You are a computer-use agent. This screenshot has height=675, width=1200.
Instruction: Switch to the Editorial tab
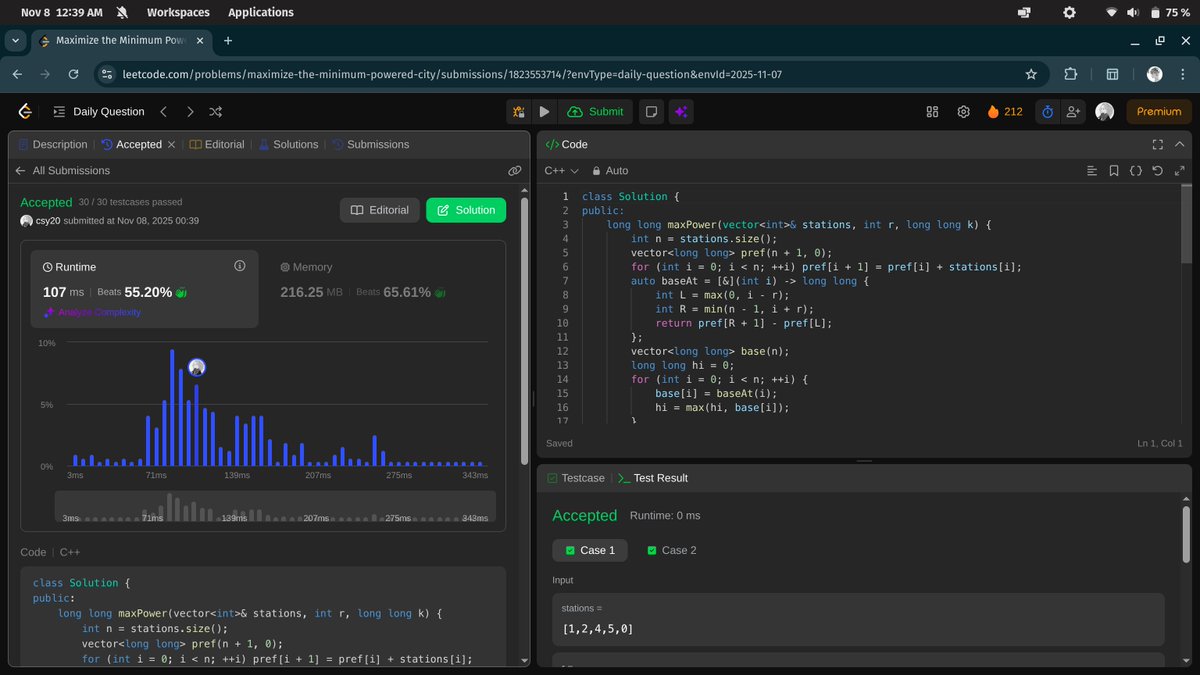[217, 144]
